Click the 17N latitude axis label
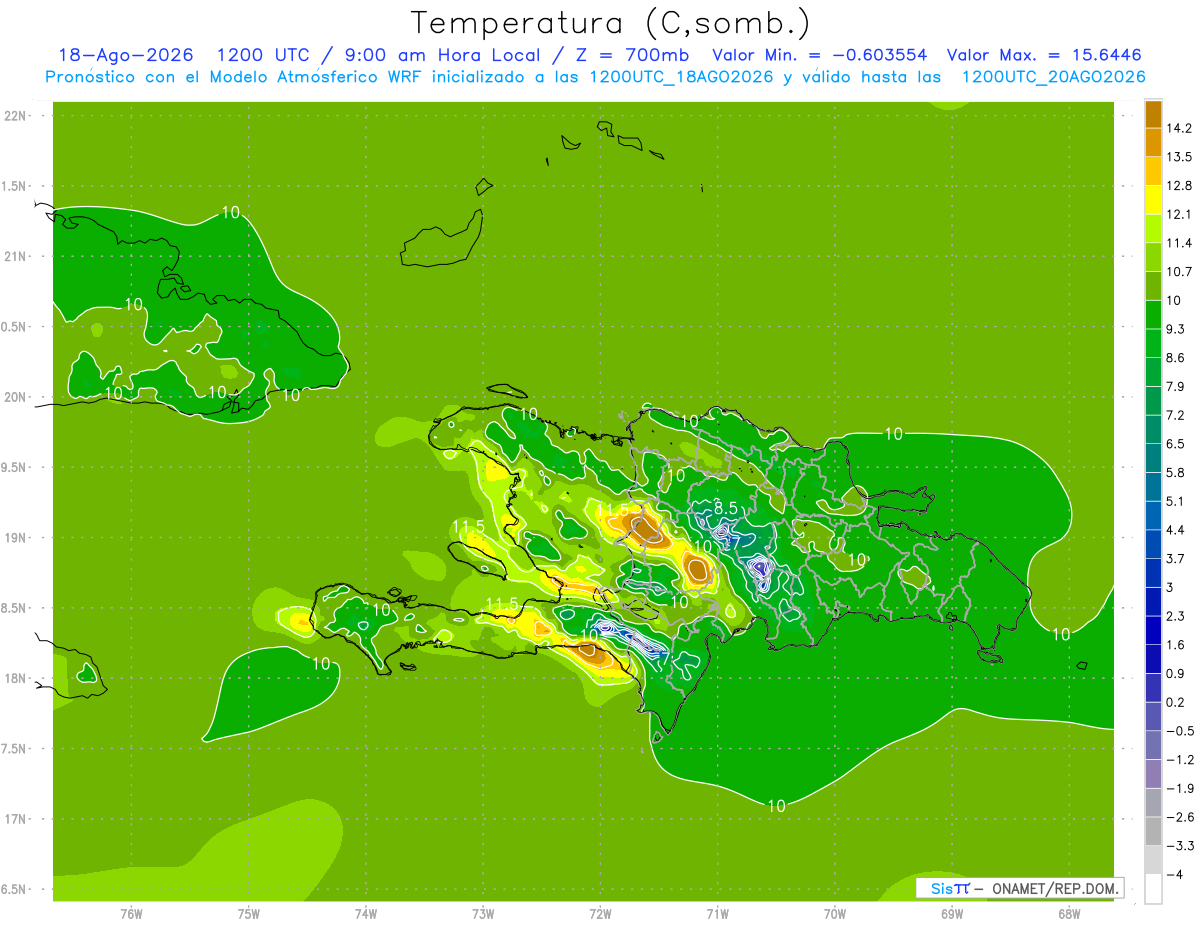Viewport: 1200px width, 927px height. [15, 819]
